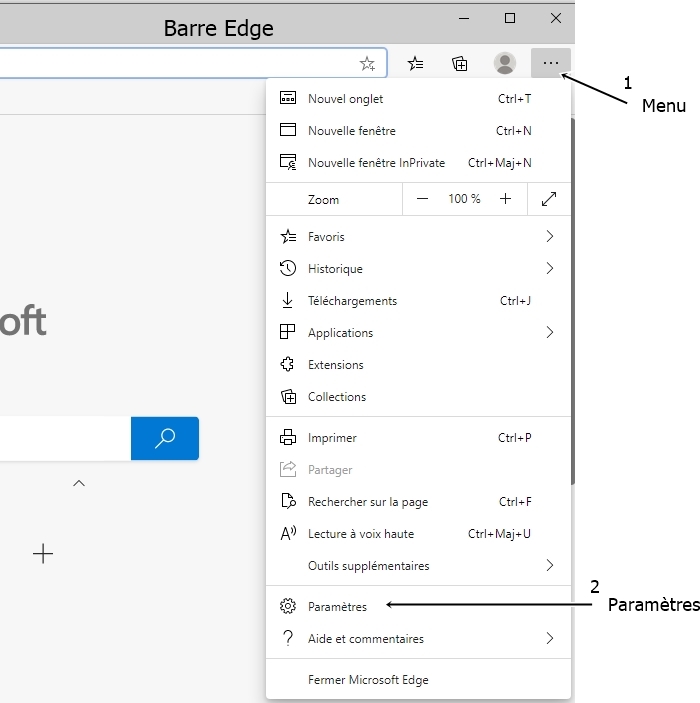Maximize the Edge window

tap(510, 18)
